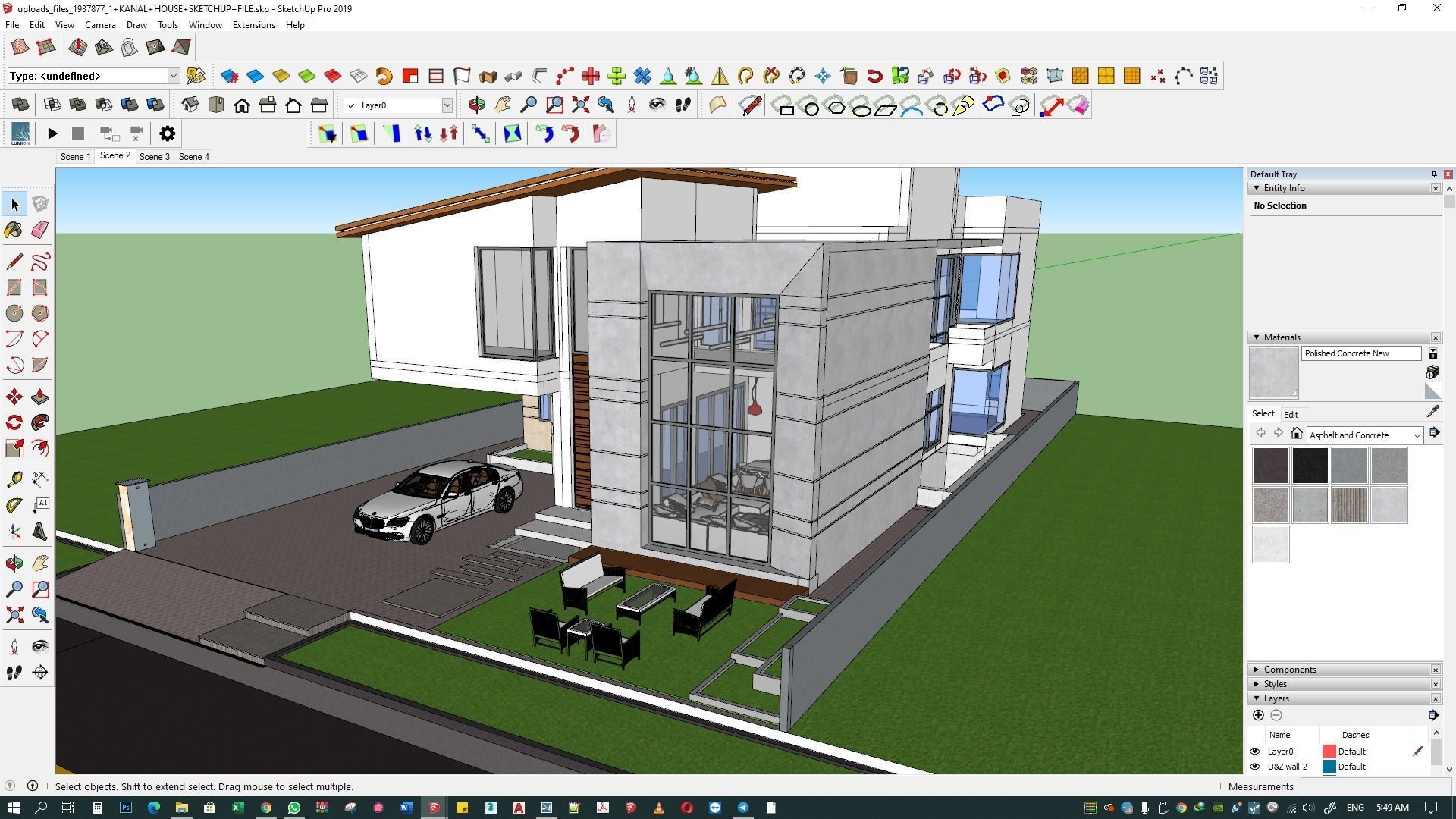Viewport: 1456px width, 819px height.
Task: Open the Extensions menu
Action: (x=253, y=25)
